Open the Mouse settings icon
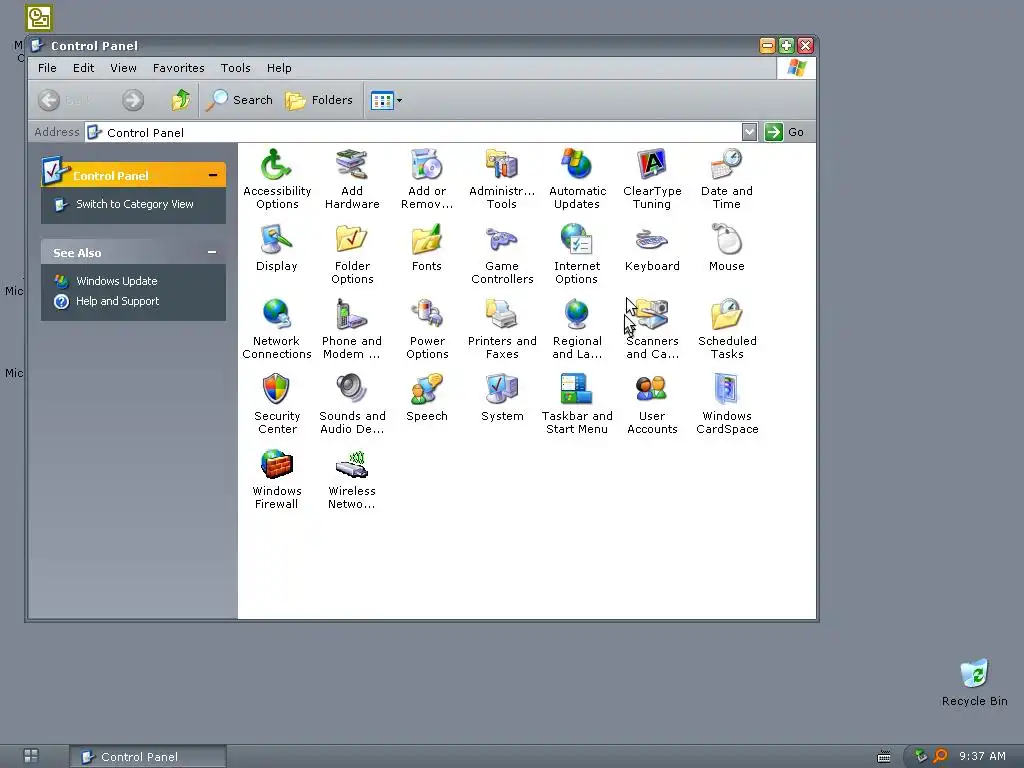The width and height of the screenshot is (1024, 768). coord(727,248)
